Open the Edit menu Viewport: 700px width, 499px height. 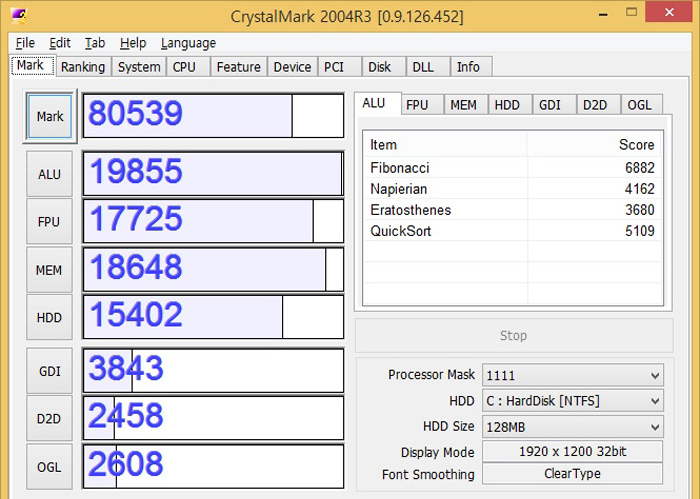[x=60, y=43]
